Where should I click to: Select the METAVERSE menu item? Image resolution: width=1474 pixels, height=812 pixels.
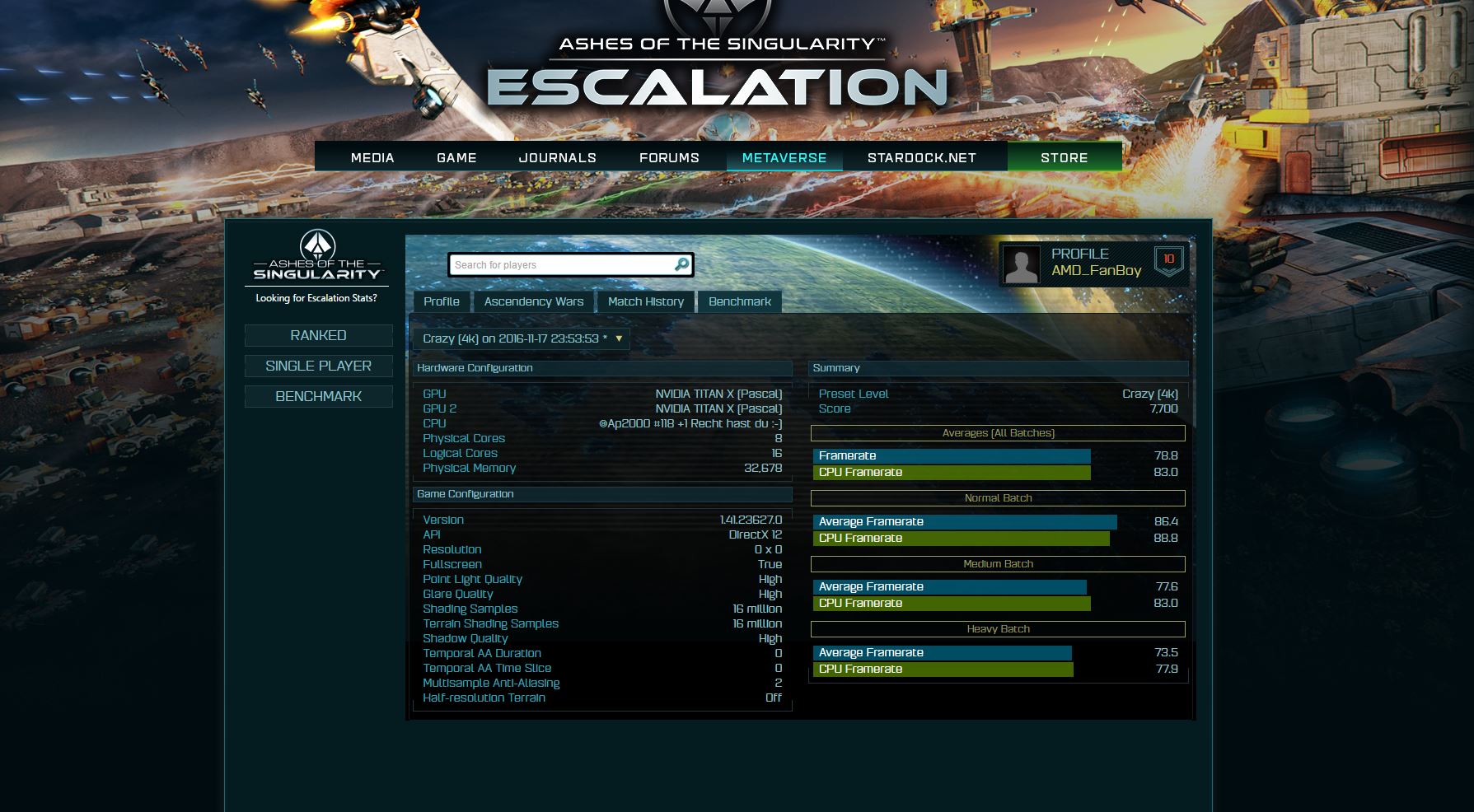tap(784, 157)
